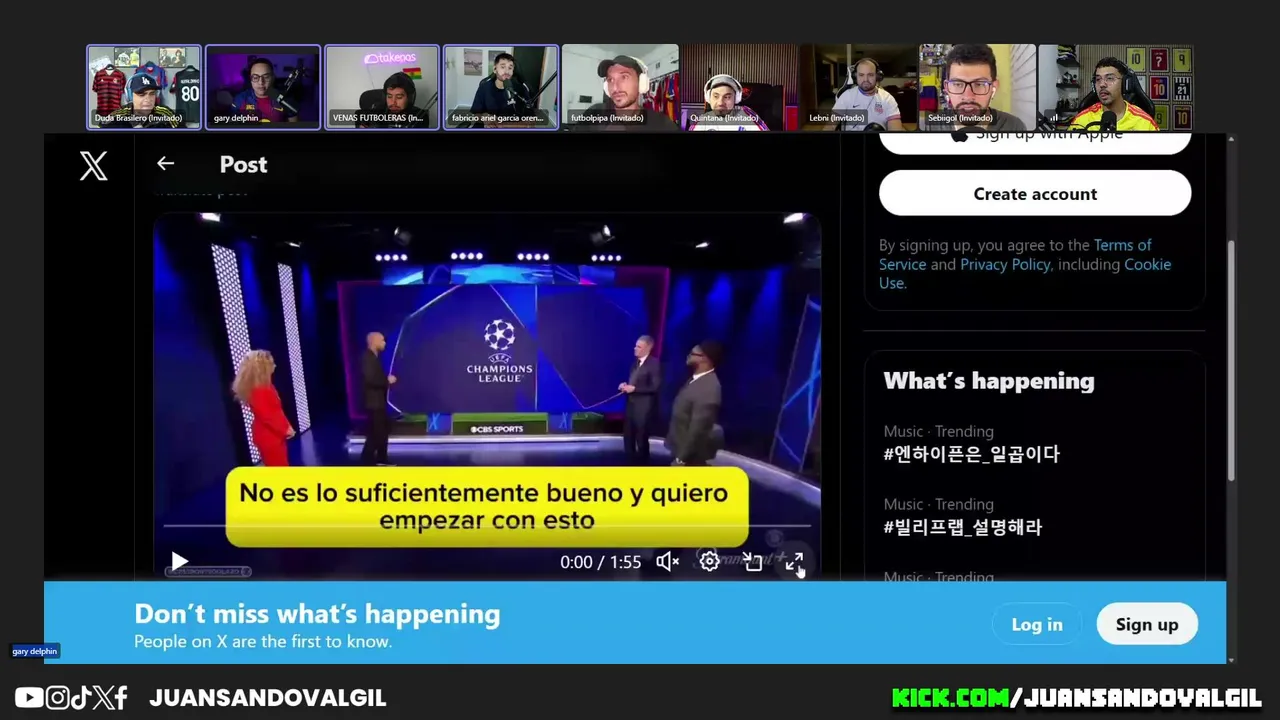Click People on X are the first to know
This screenshot has height=720, width=1280.
[x=263, y=642]
